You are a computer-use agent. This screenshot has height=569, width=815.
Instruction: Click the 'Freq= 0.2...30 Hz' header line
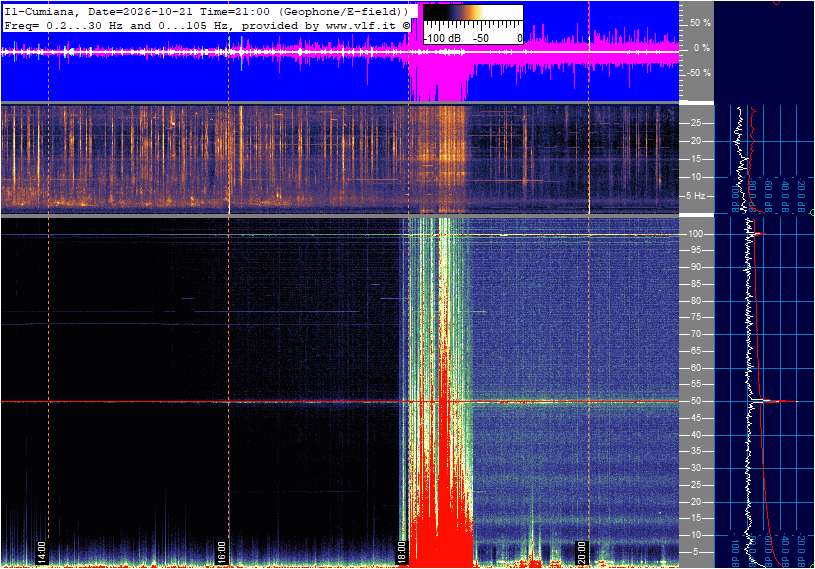[207, 25]
